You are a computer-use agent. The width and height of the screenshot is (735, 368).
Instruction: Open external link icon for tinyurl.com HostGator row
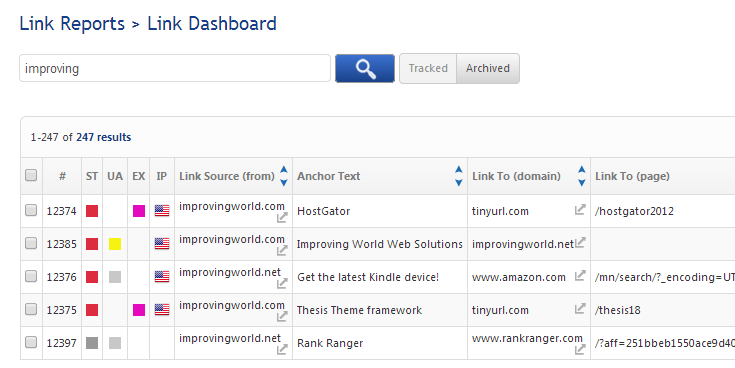[580, 210]
